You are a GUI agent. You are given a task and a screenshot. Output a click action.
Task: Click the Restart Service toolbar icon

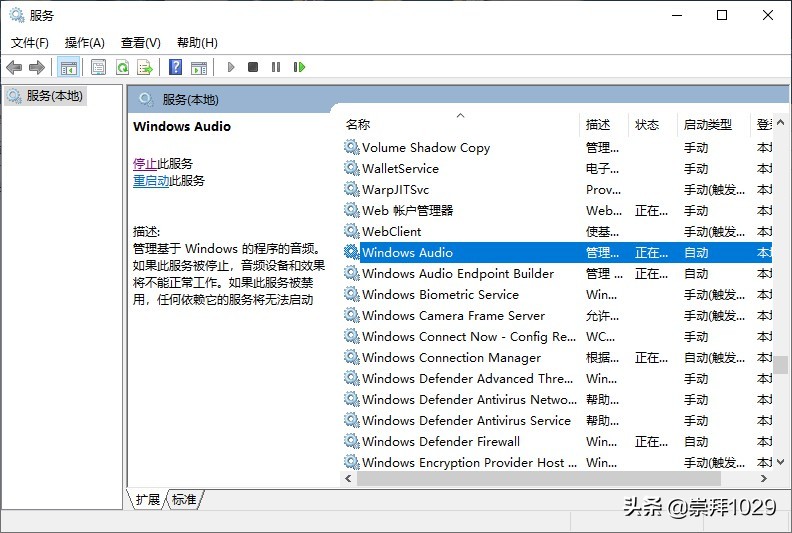point(299,67)
